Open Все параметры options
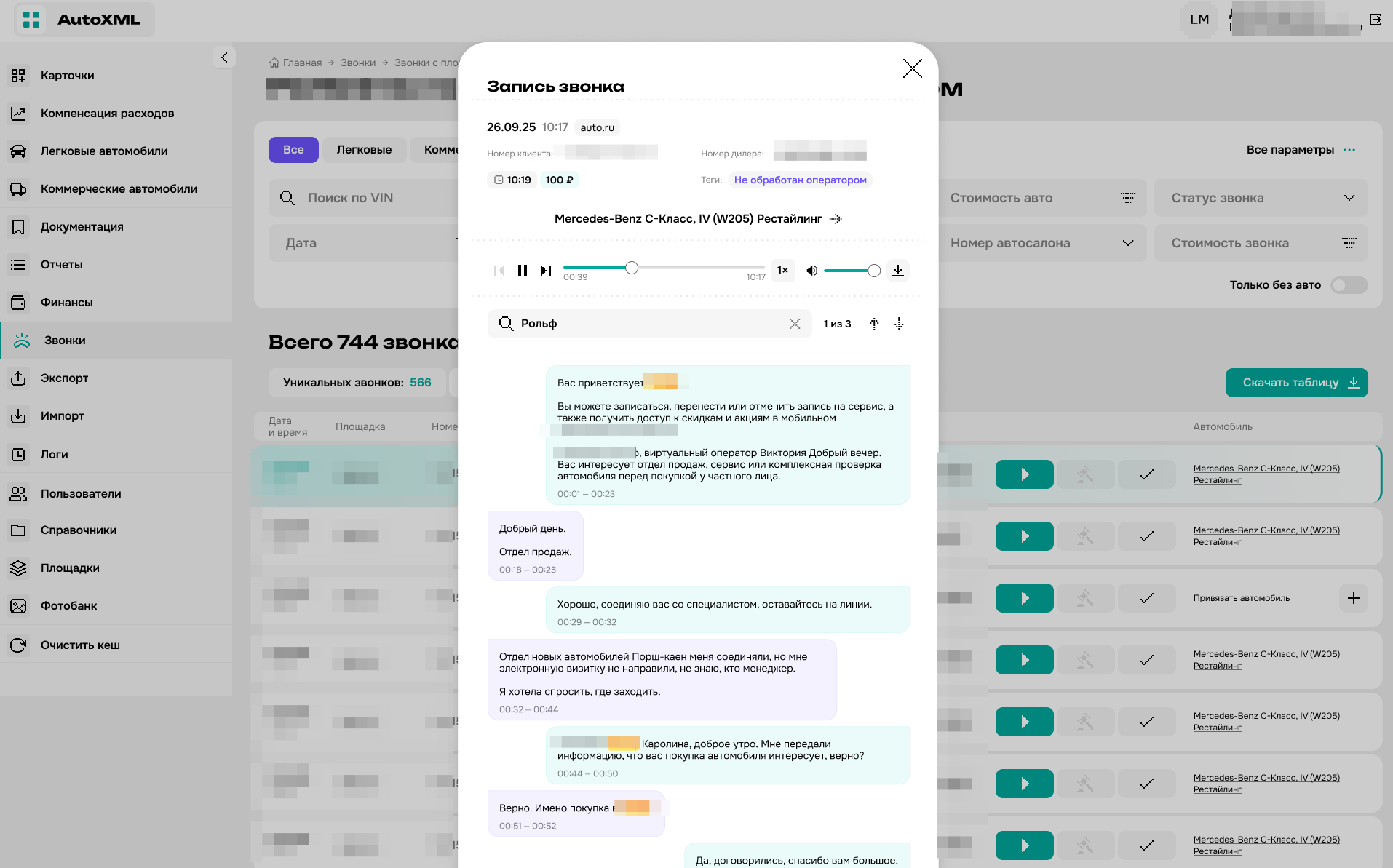 pyautogui.click(x=1301, y=150)
